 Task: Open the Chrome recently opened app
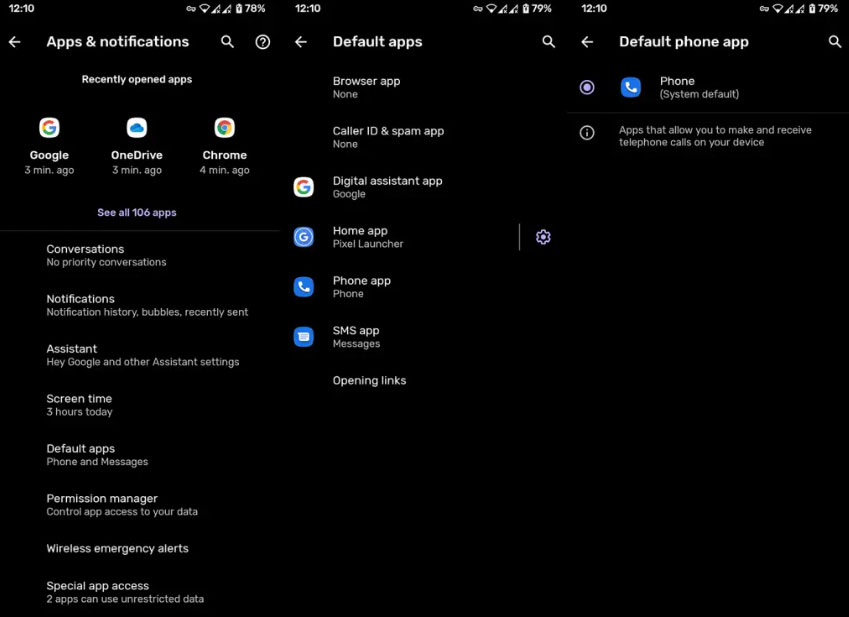pyautogui.click(x=224, y=146)
